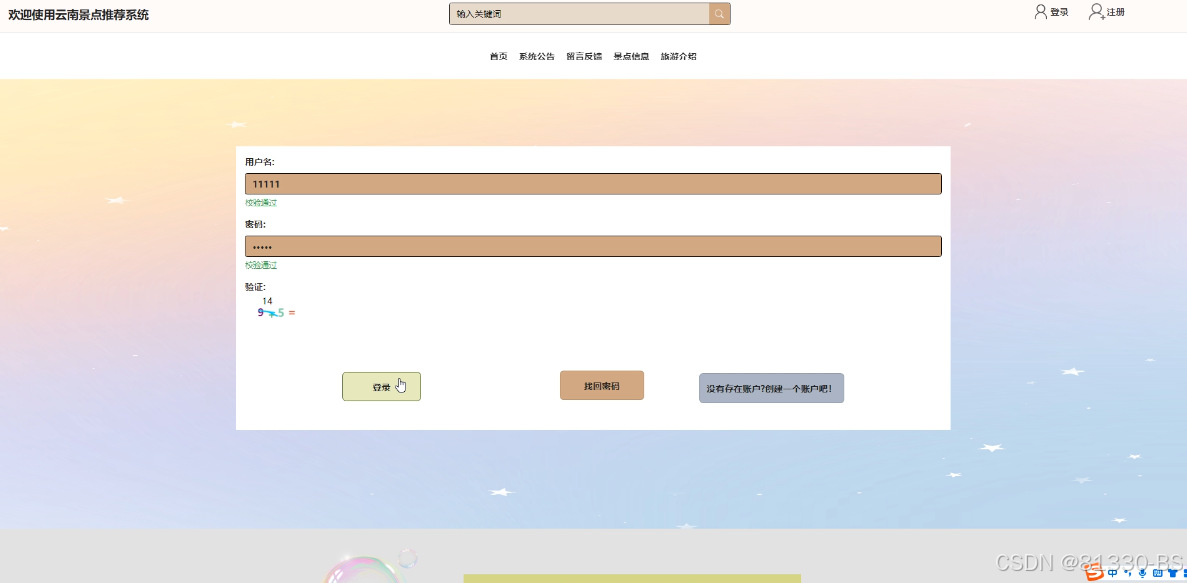Open the soft keyboard icon in IME bar
This screenshot has width=1187, height=583.
pyautogui.click(x=1157, y=573)
